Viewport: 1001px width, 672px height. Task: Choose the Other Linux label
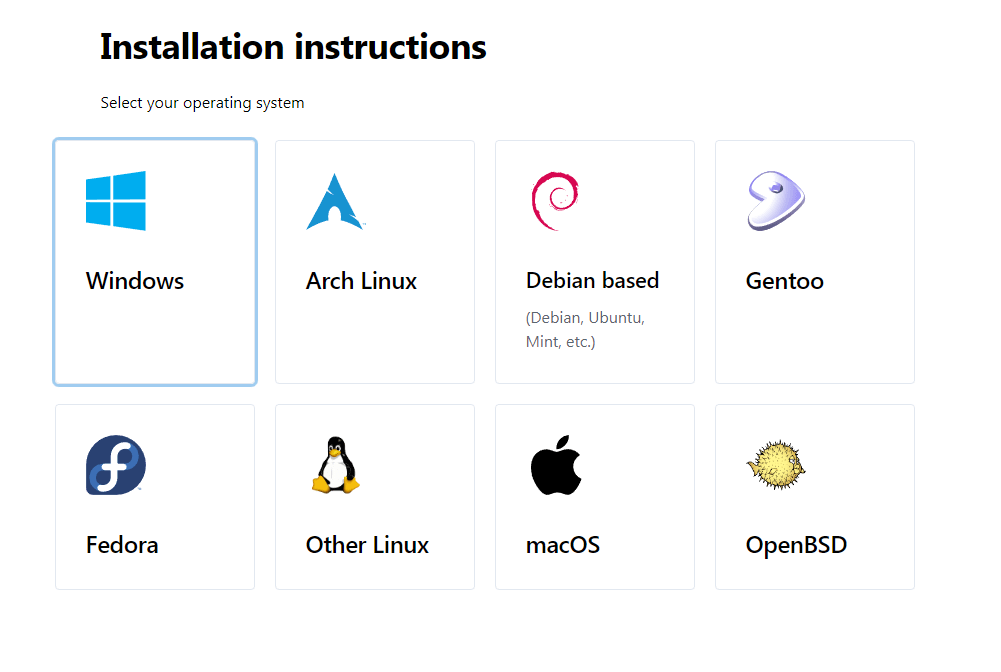coord(367,545)
